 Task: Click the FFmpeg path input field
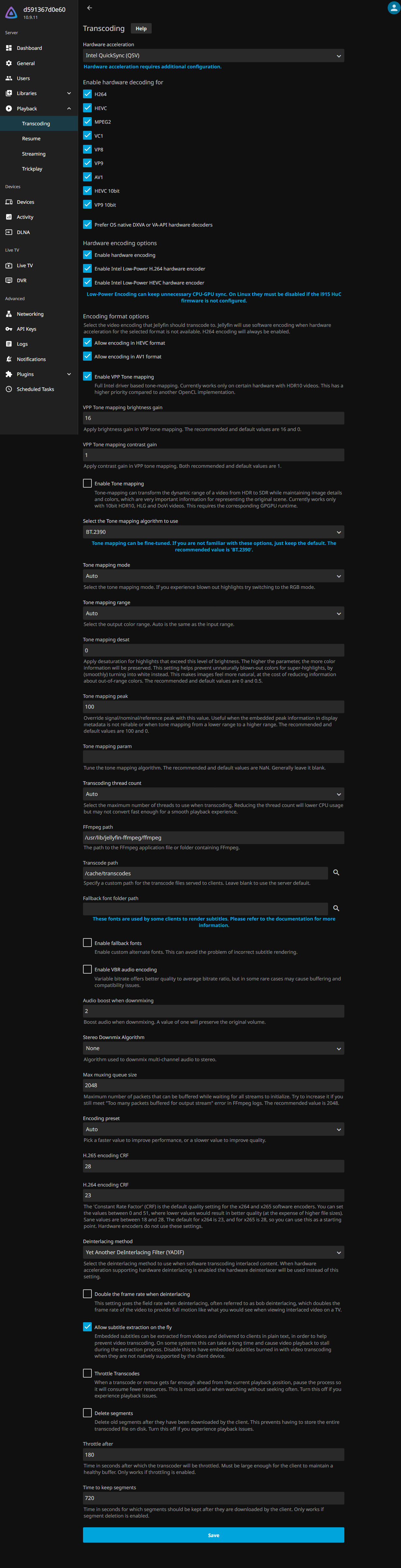click(x=213, y=838)
